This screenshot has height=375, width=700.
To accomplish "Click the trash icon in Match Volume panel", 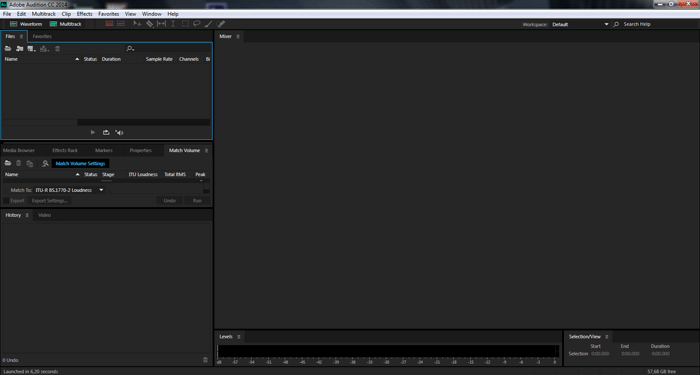I will tap(19, 163).
